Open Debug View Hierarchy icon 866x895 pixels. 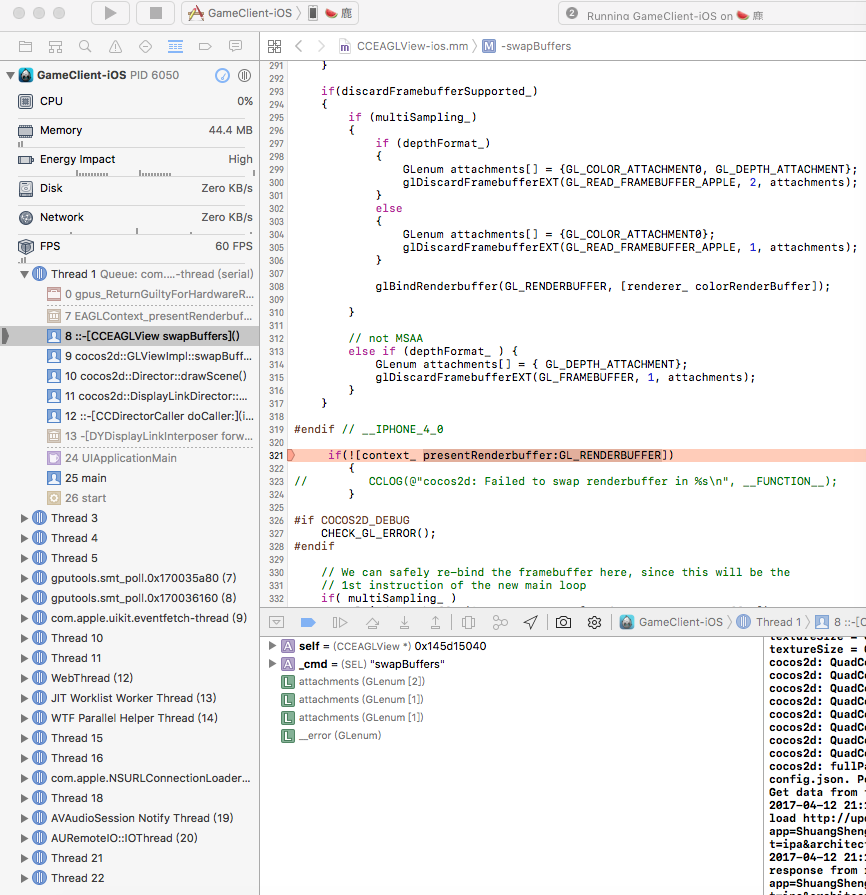[468, 622]
